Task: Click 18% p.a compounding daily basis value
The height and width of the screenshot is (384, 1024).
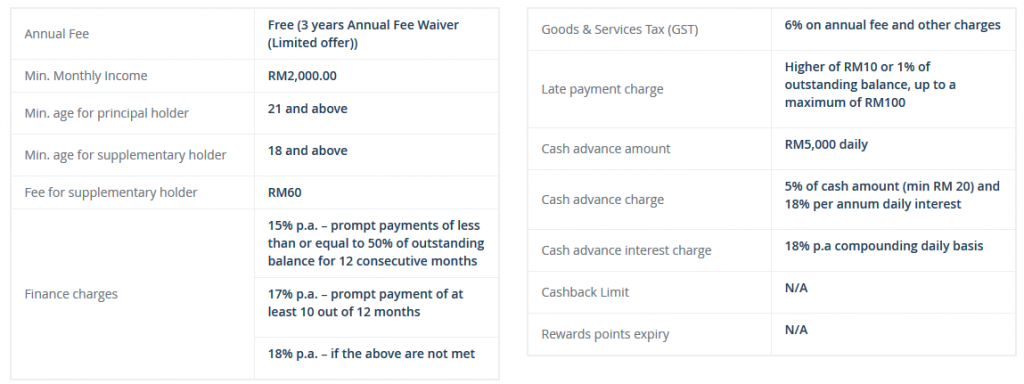Action: click(884, 246)
